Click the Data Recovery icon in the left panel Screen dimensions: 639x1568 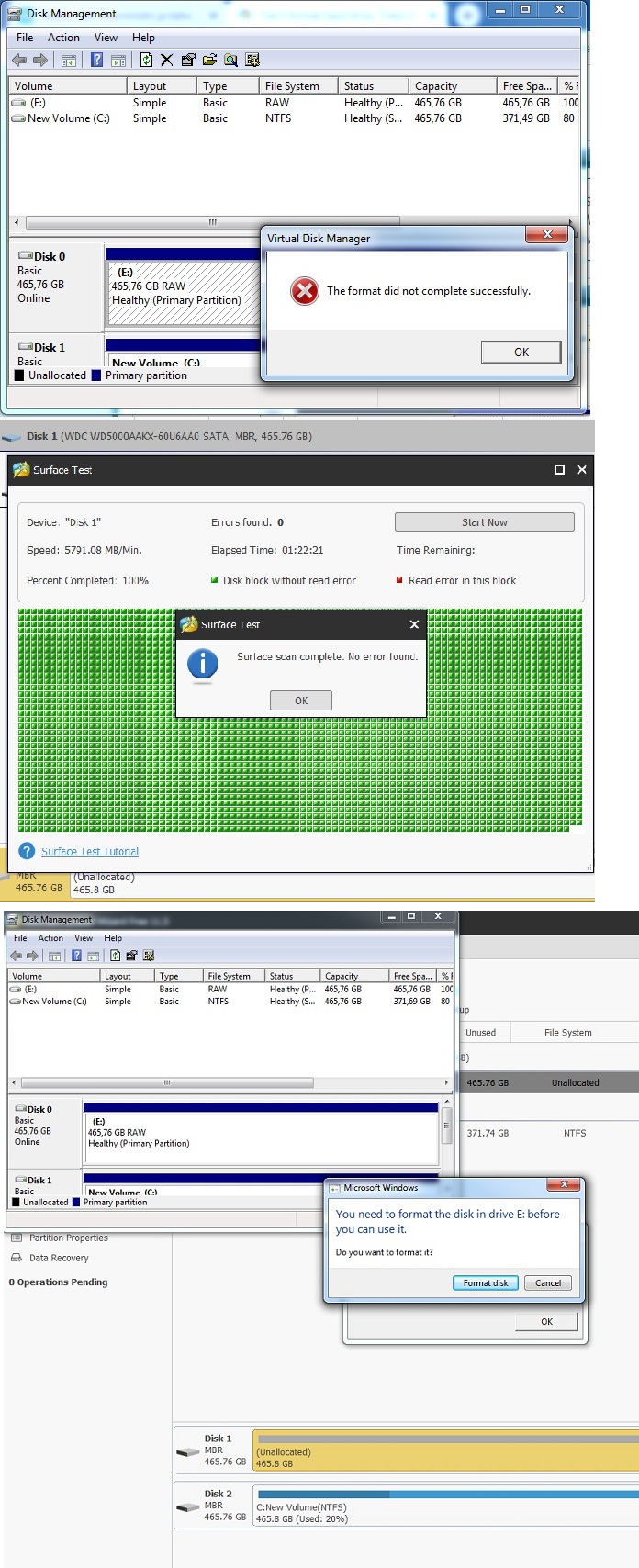17,1258
